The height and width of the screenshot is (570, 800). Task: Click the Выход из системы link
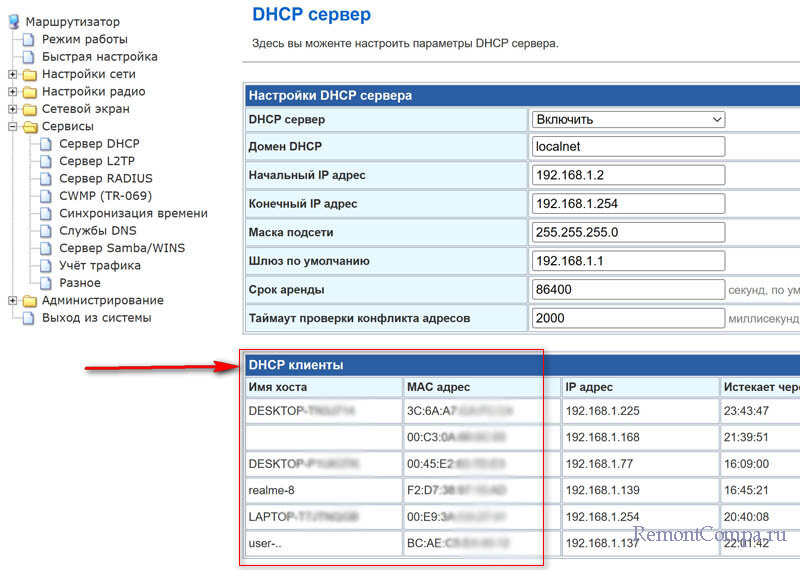click(x=96, y=318)
